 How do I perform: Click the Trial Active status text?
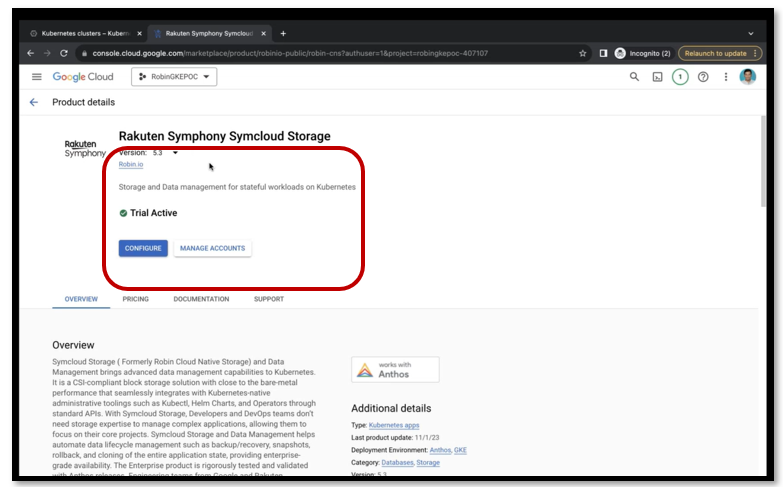click(153, 213)
